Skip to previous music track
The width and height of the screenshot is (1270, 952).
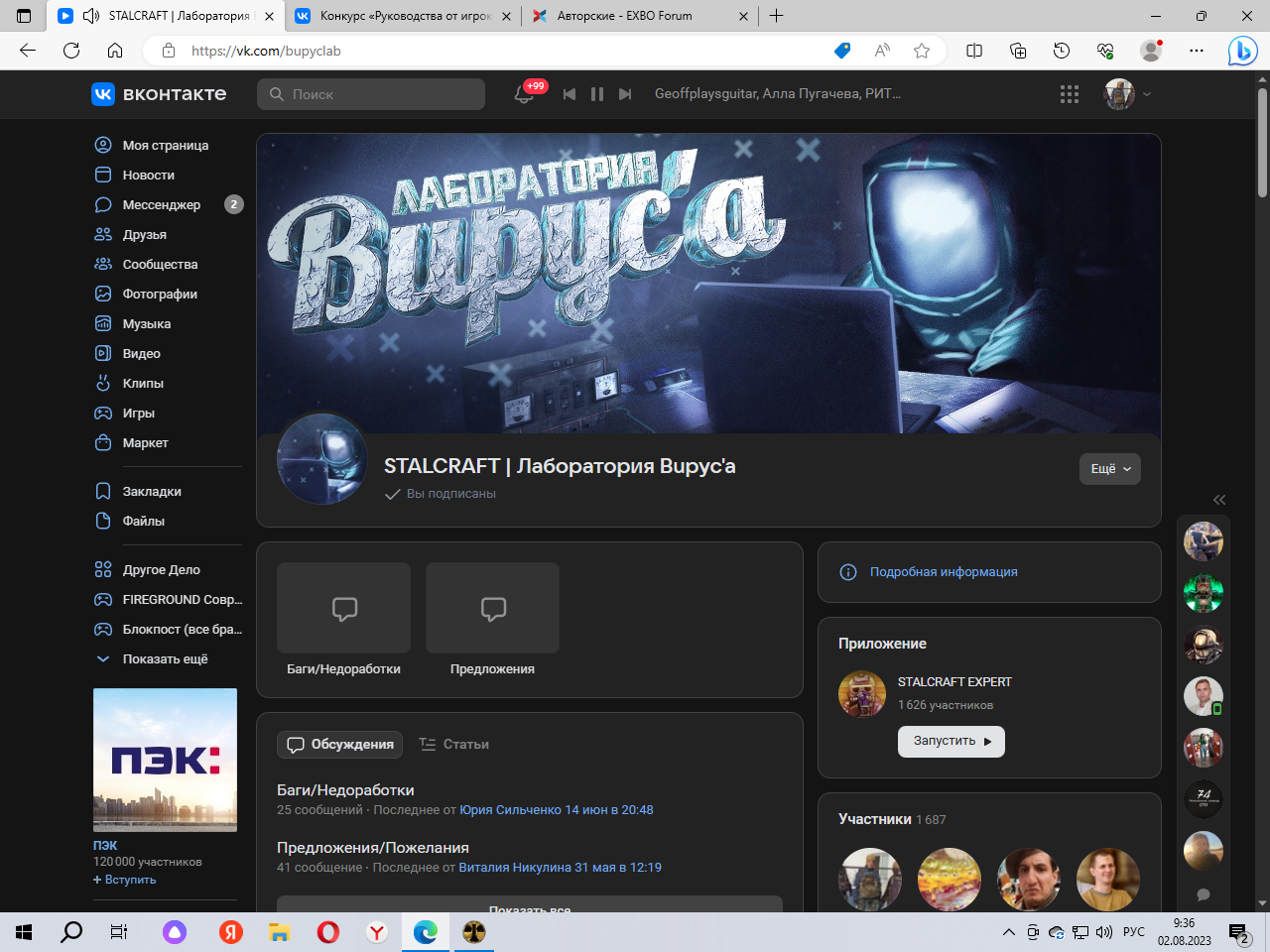coord(570,94)
